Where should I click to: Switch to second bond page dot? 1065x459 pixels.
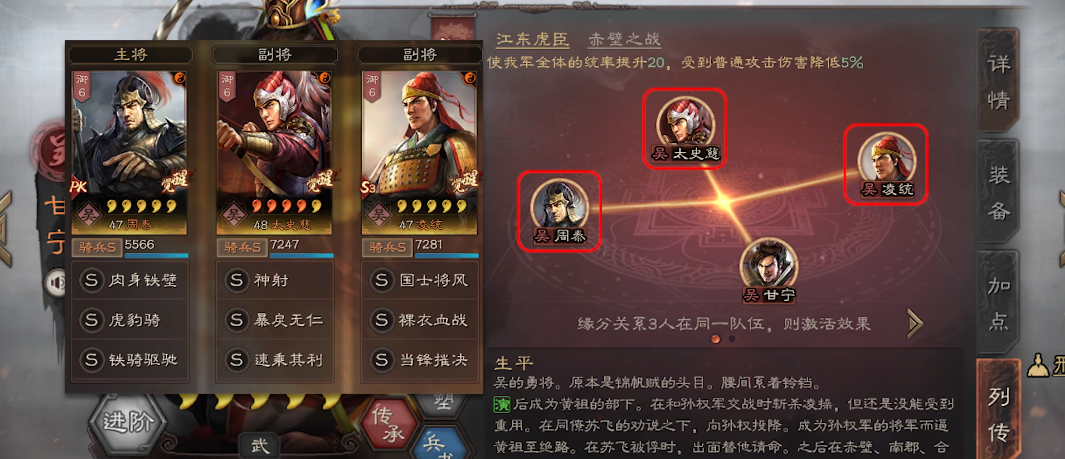tap(732, 338)
